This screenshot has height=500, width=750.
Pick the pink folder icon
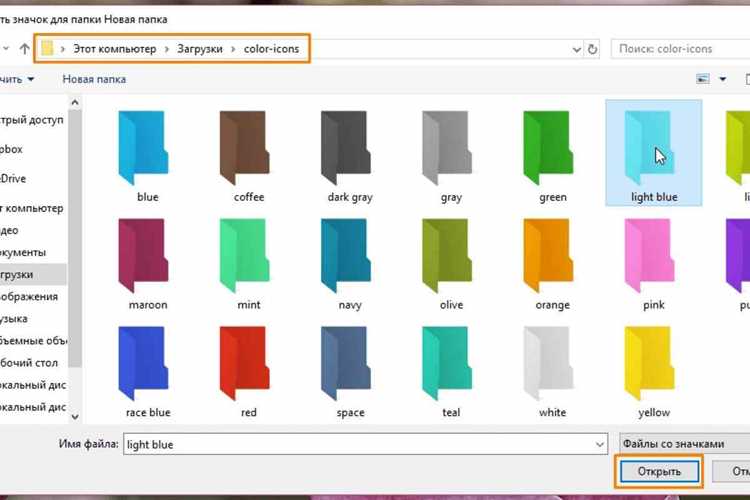tap(650, 256)
